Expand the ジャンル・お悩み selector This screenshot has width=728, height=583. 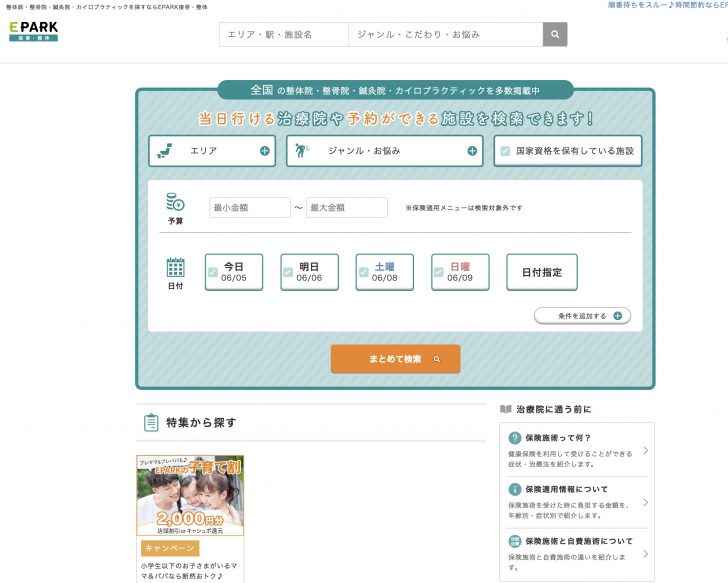(472, 151)
